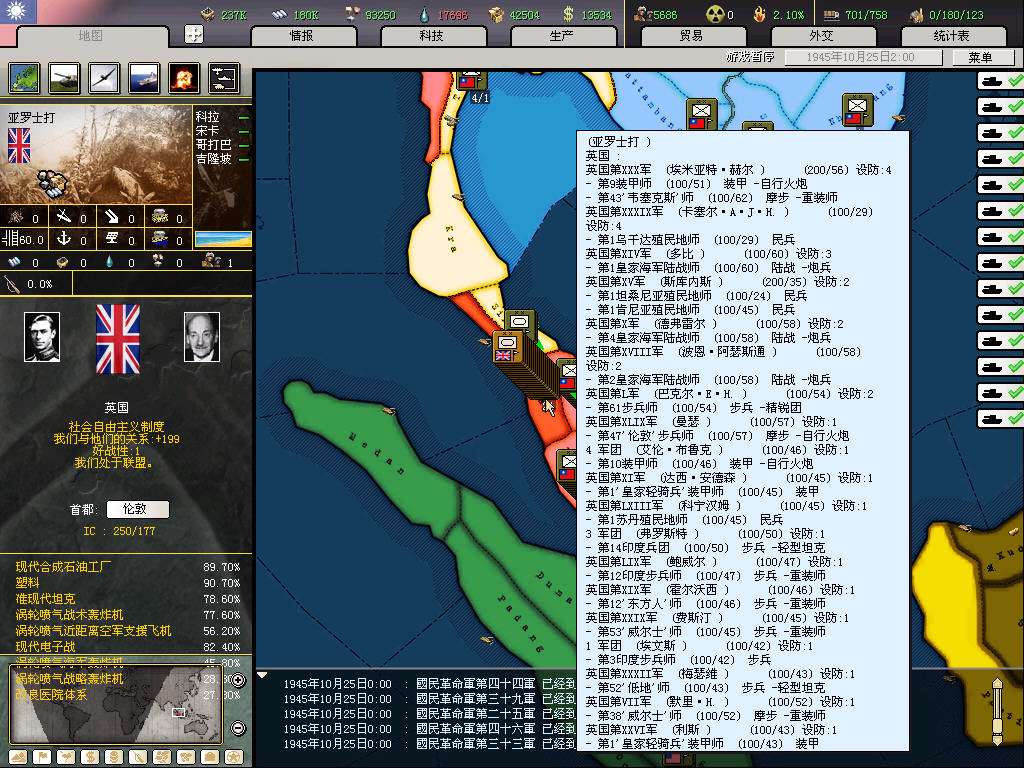Click the center-map crosshair icon
Image resolution: width=1024 pixels, height=768 pixels.
(194, 34)
